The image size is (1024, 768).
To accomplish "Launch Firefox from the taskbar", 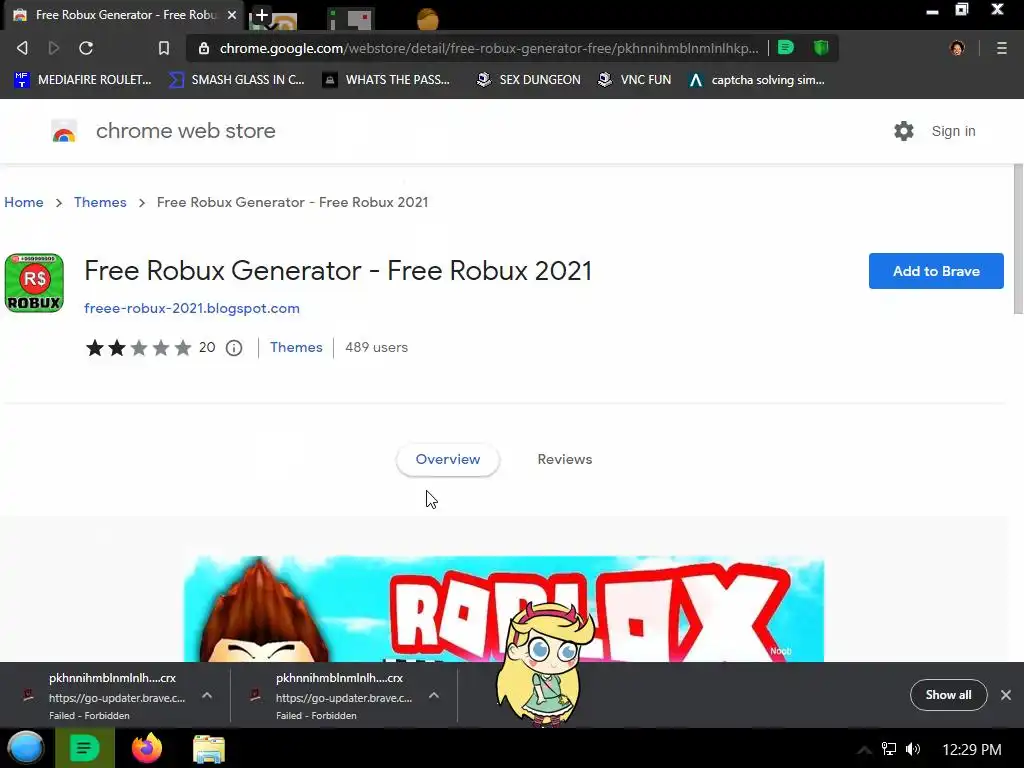I will (x=147, y=748).
